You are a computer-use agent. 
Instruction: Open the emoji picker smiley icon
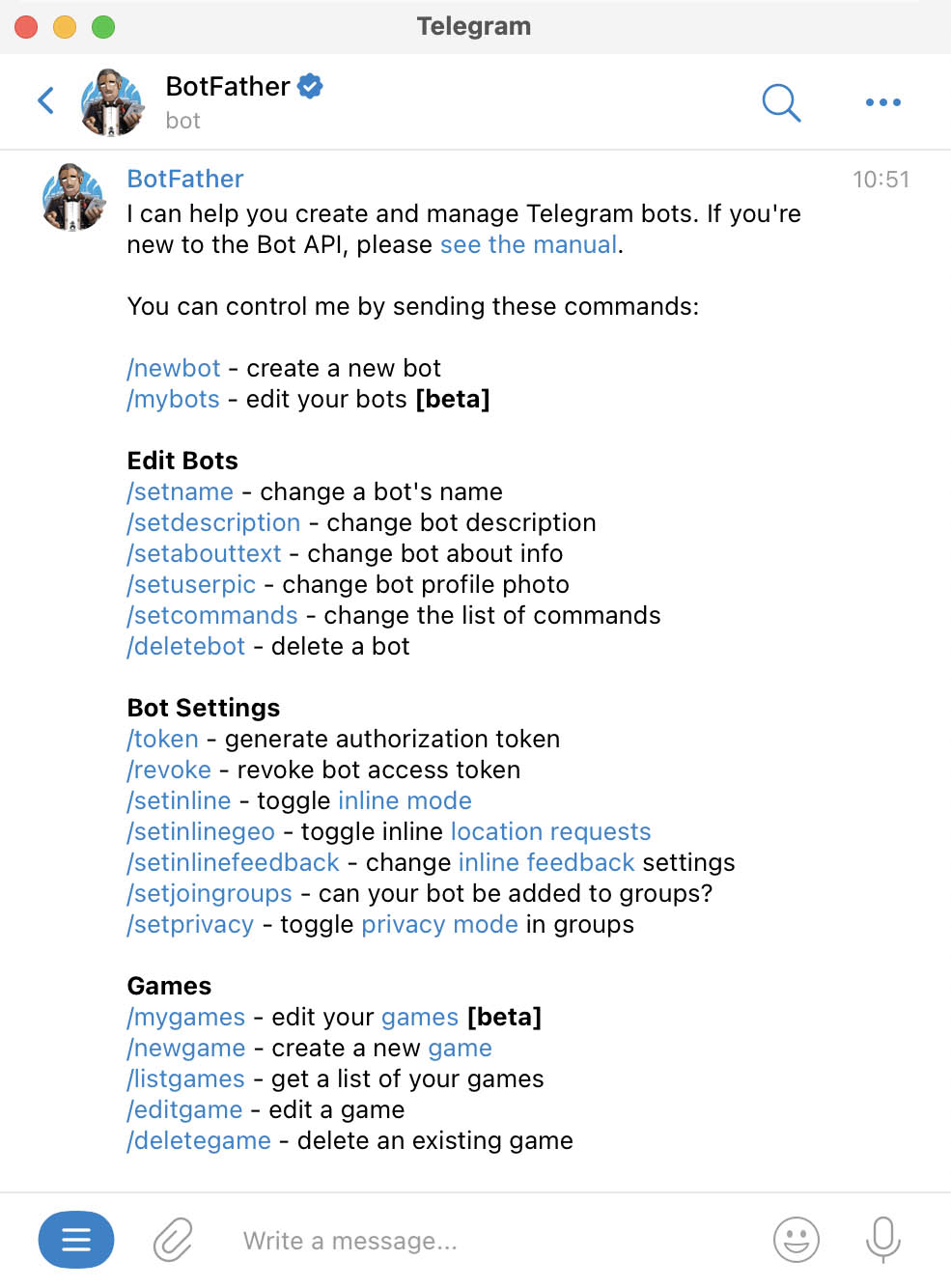(x=797, y=1240)
